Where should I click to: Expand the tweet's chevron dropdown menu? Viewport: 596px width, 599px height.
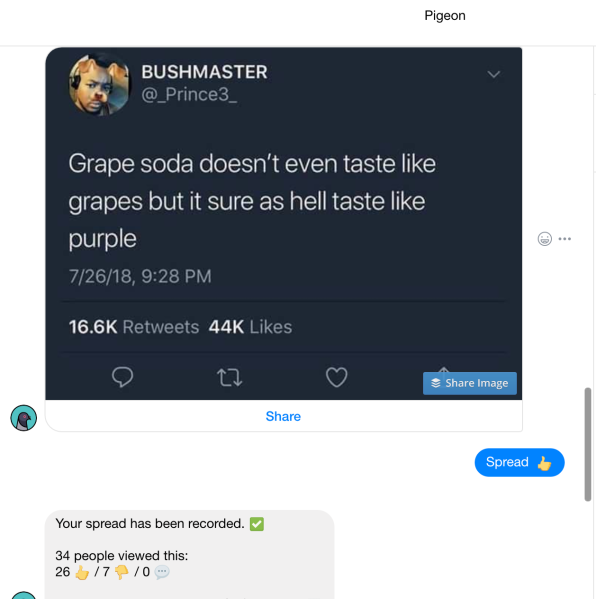tap(494, 74)
